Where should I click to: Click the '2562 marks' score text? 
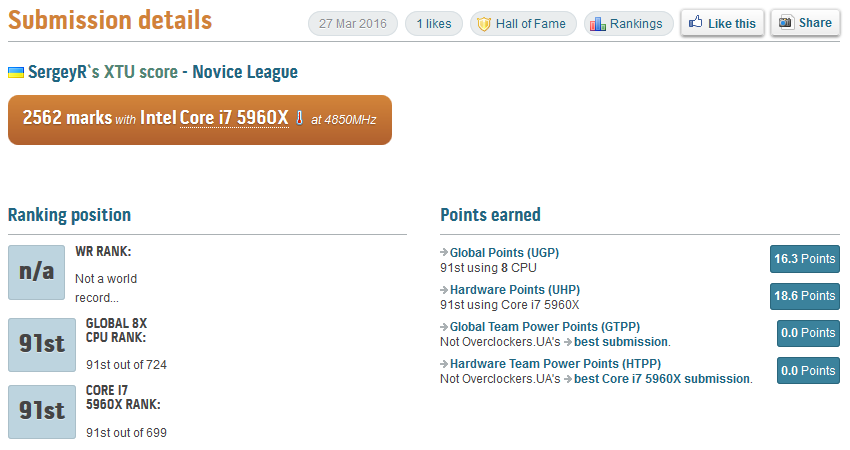coord(67,118)
